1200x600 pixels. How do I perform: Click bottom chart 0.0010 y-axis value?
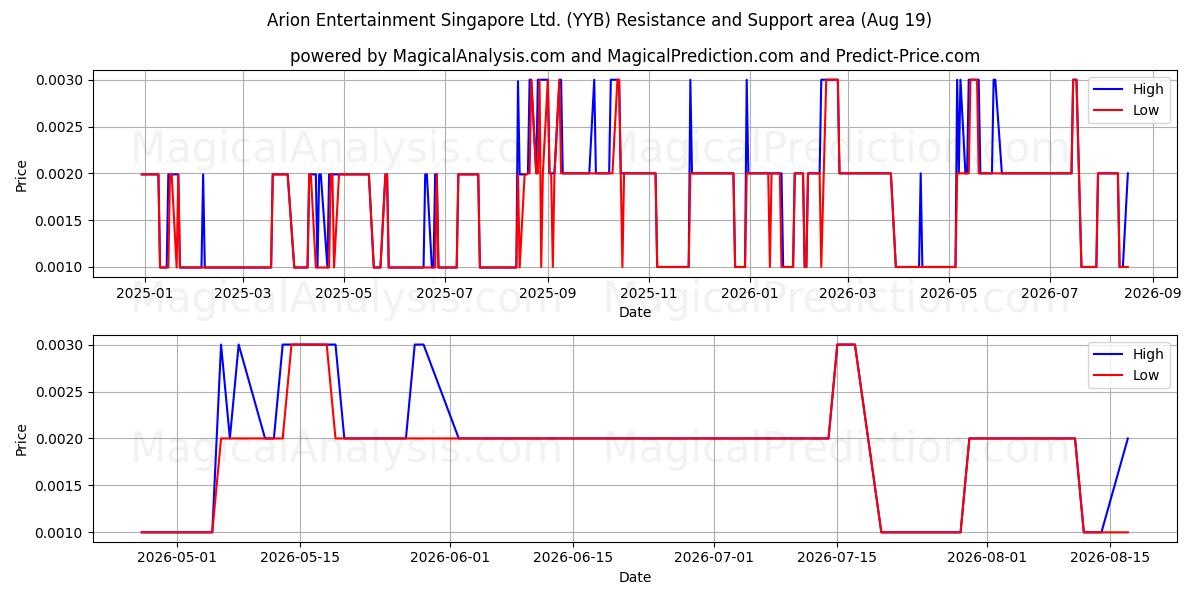[61, 533]
